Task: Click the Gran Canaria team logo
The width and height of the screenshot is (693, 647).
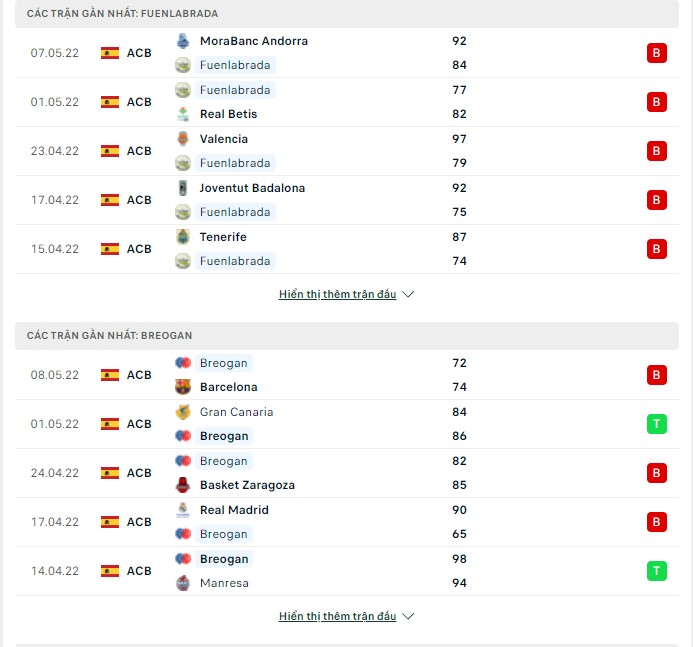Action: 183,412
